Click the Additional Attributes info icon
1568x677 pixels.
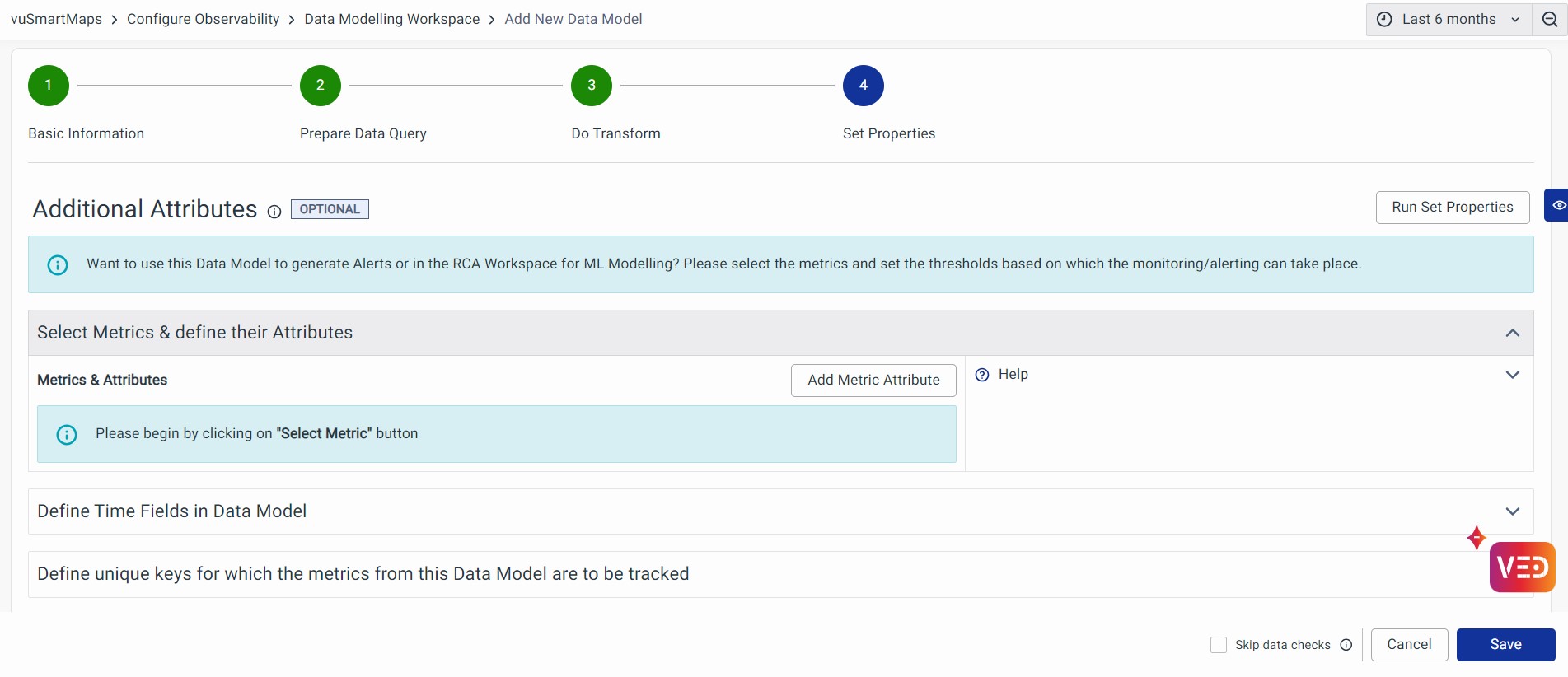tap(274, 212)
